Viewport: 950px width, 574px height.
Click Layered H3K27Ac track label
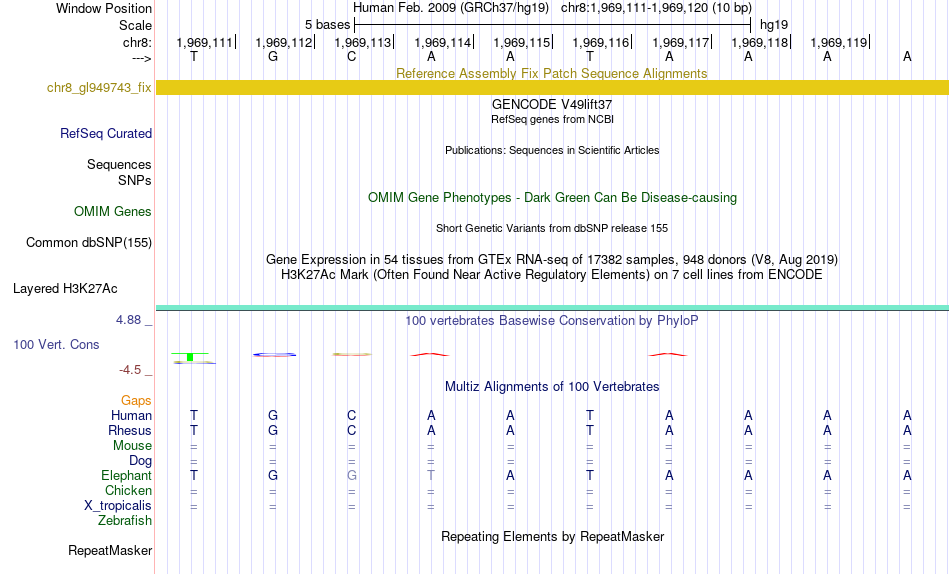[65, 289]
